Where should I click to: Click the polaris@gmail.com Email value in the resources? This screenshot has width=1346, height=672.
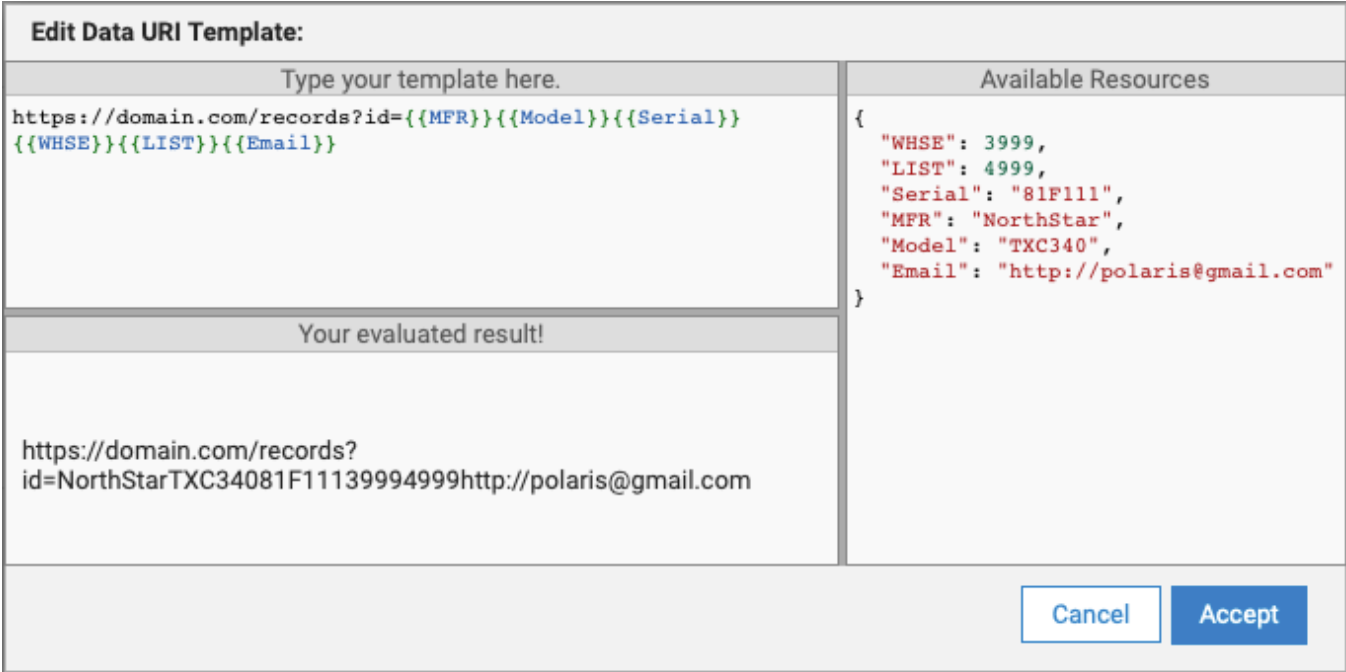tap(1166, 271)
